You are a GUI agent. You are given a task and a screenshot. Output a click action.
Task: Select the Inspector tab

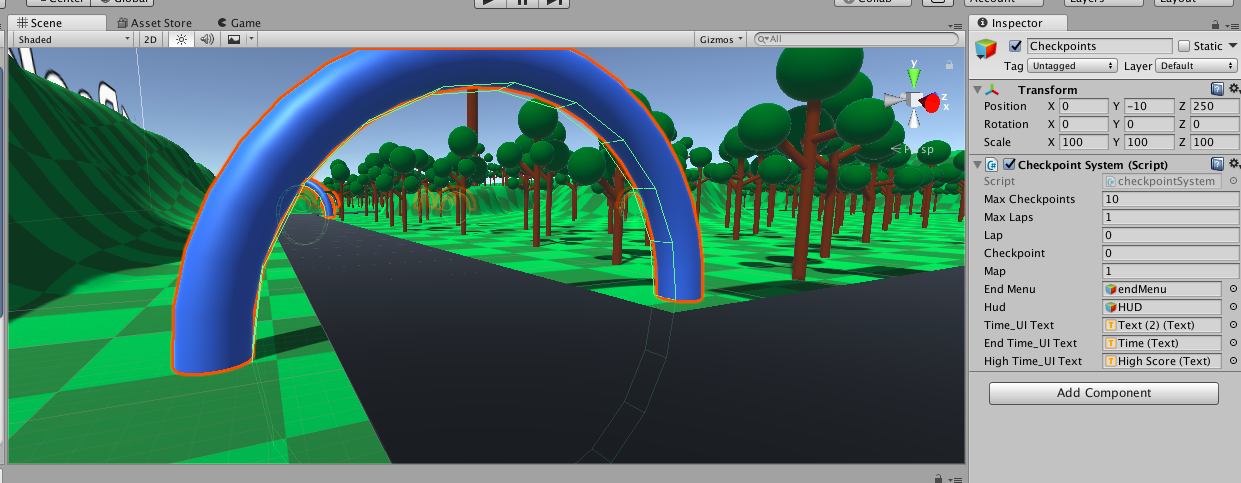[x=1017, y=22]
